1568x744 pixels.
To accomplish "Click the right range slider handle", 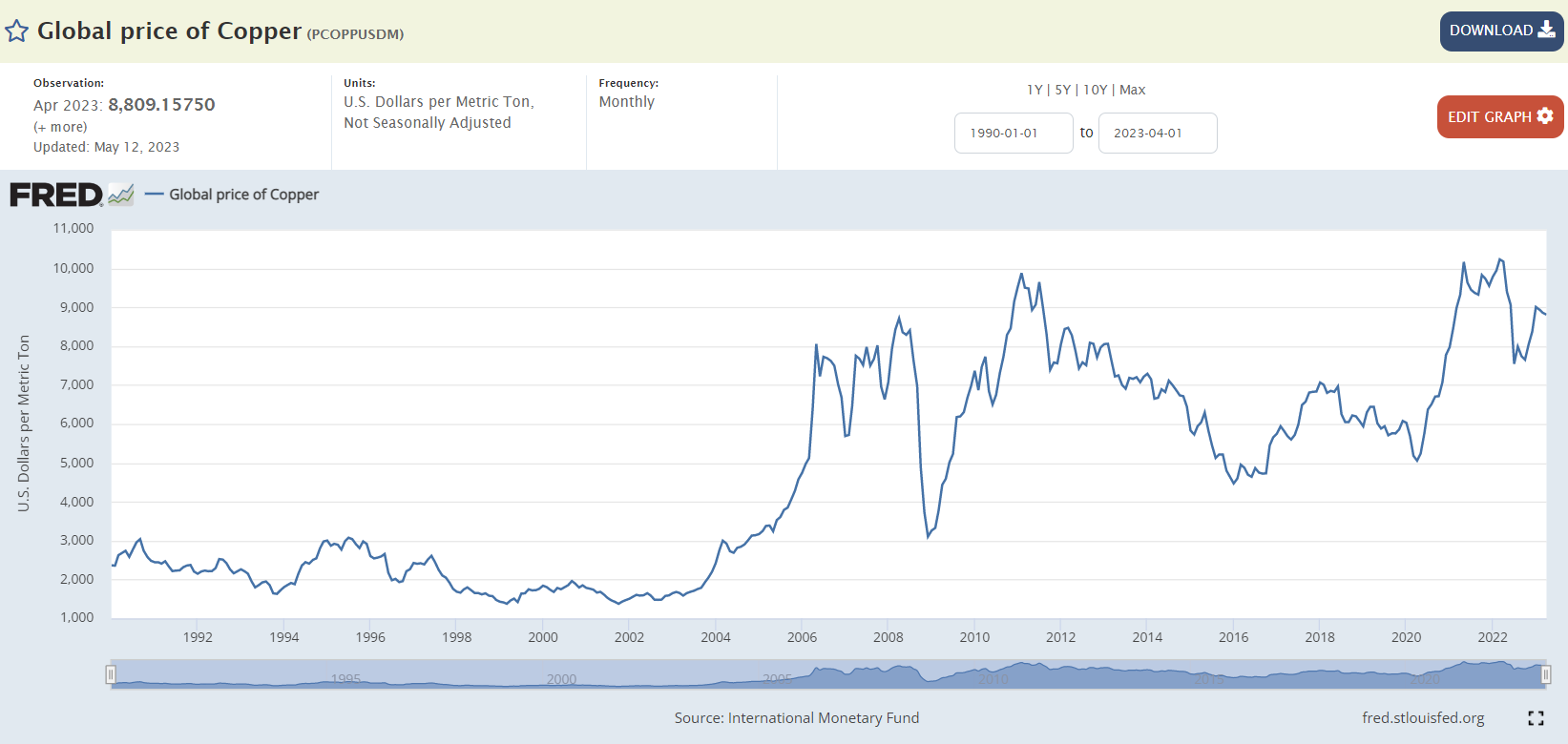I will point(1546,675).
